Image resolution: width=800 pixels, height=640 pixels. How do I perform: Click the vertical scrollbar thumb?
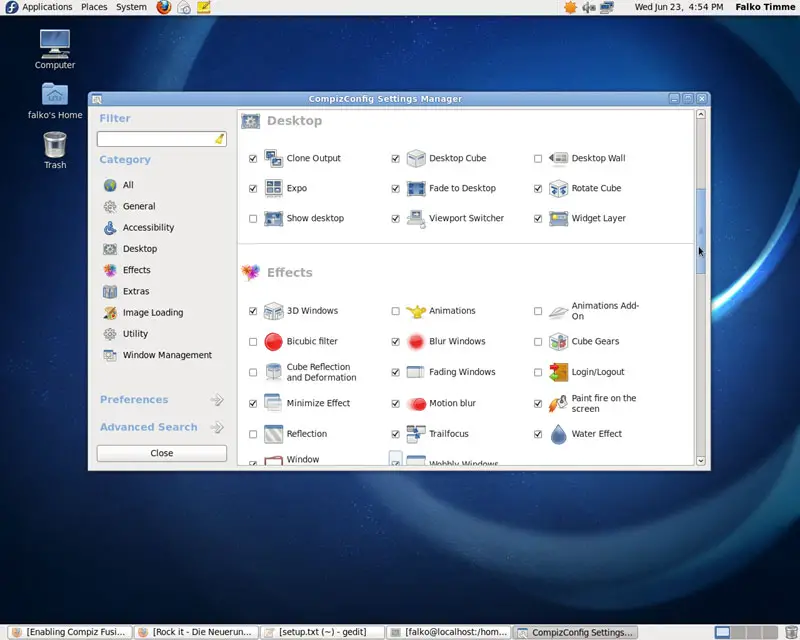pos(701,231)
